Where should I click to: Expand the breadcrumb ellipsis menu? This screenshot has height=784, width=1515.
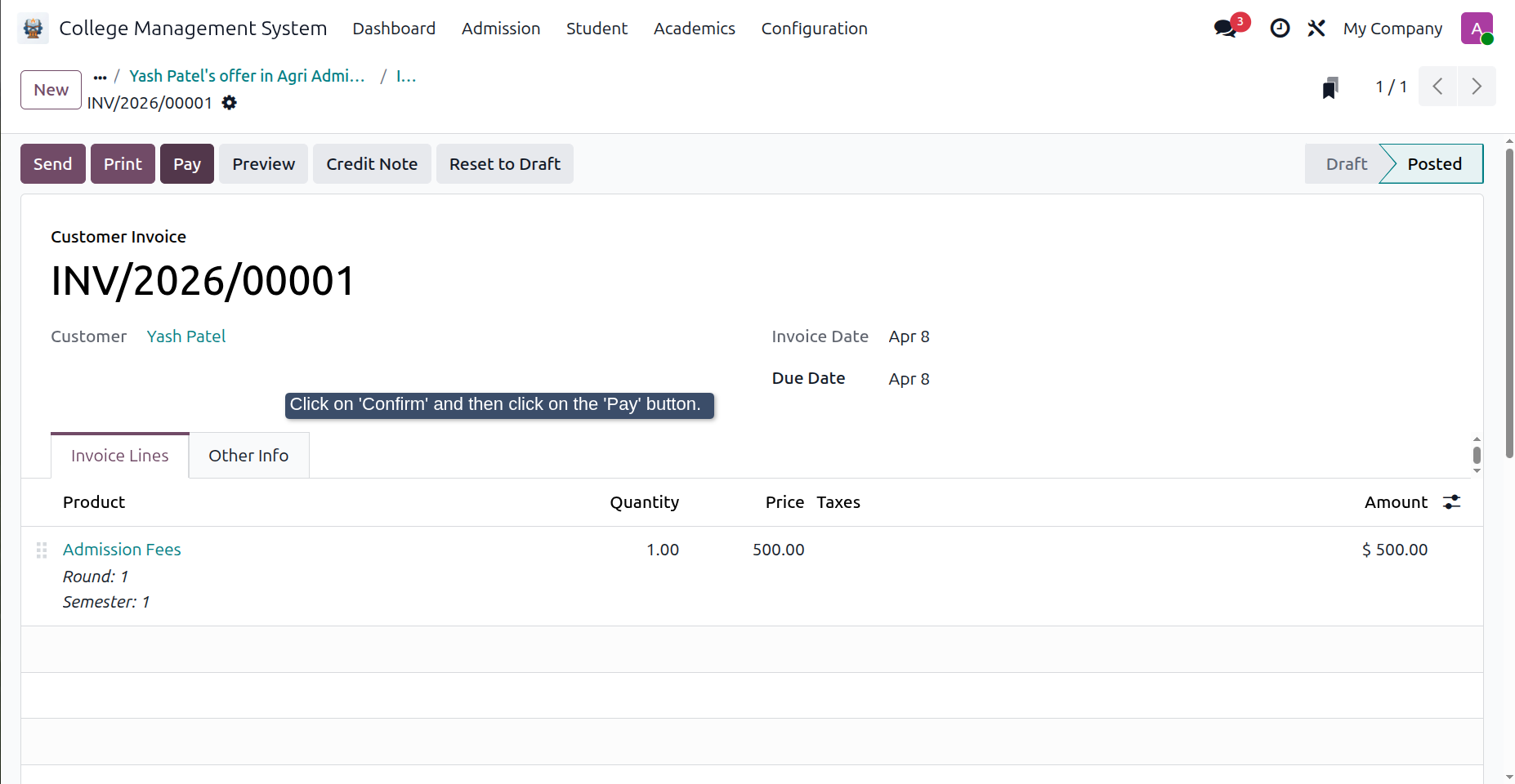100,77
